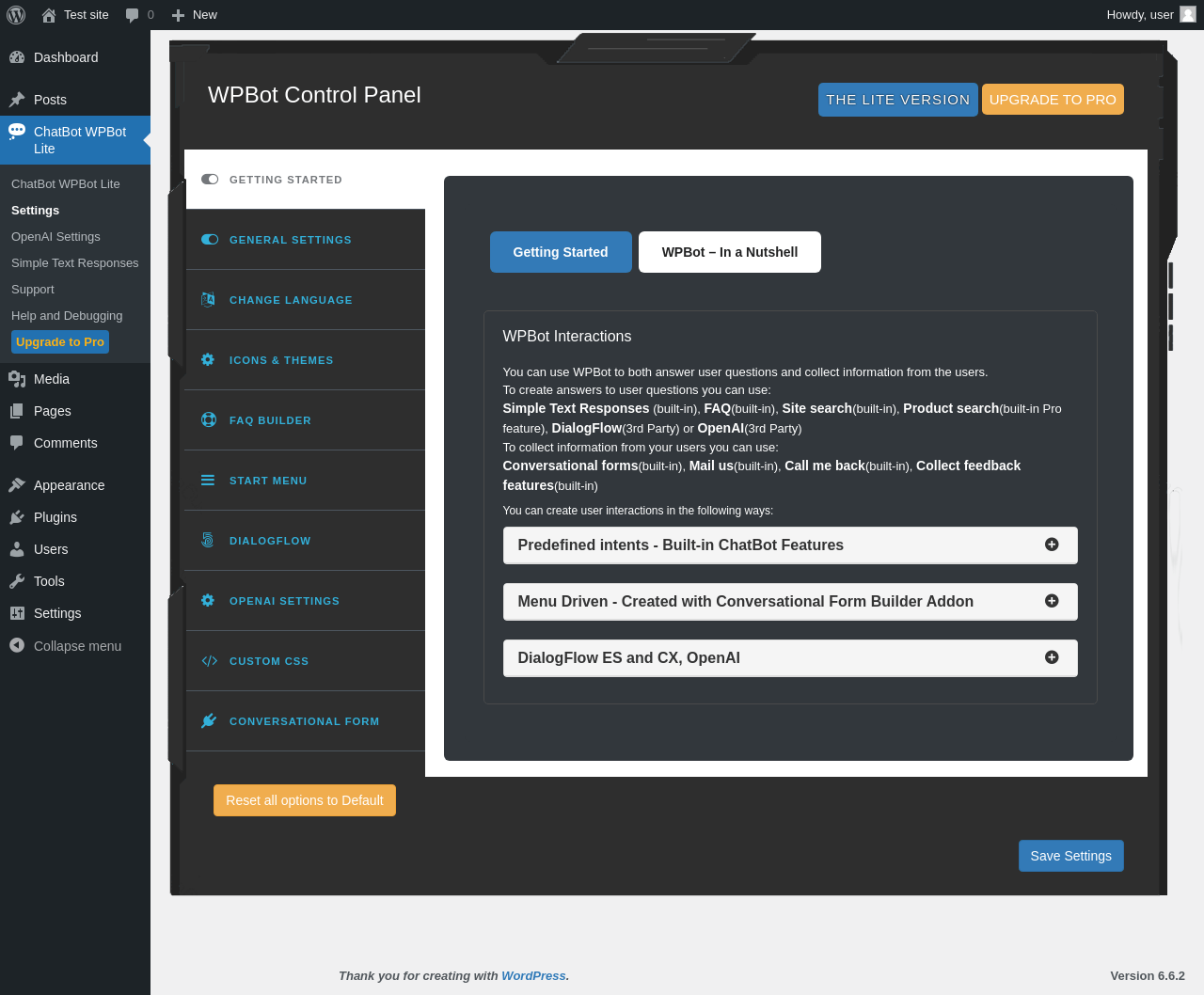1204x995 pixels.
Task: Click Reset all options to Default
Action: tap(305, 800)
